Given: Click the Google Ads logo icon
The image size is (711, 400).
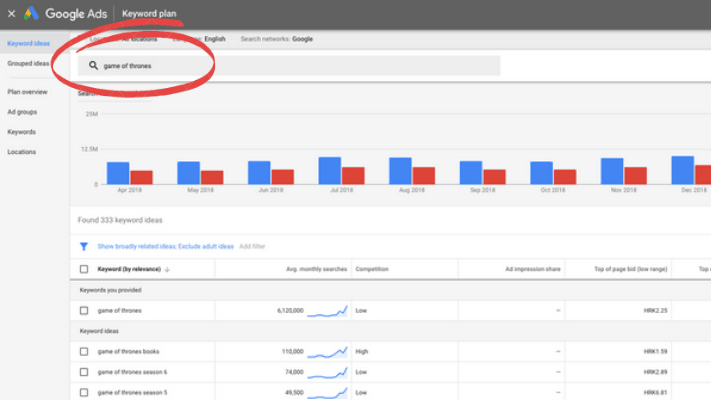Looking at the screenshot, I should point(31,14).
